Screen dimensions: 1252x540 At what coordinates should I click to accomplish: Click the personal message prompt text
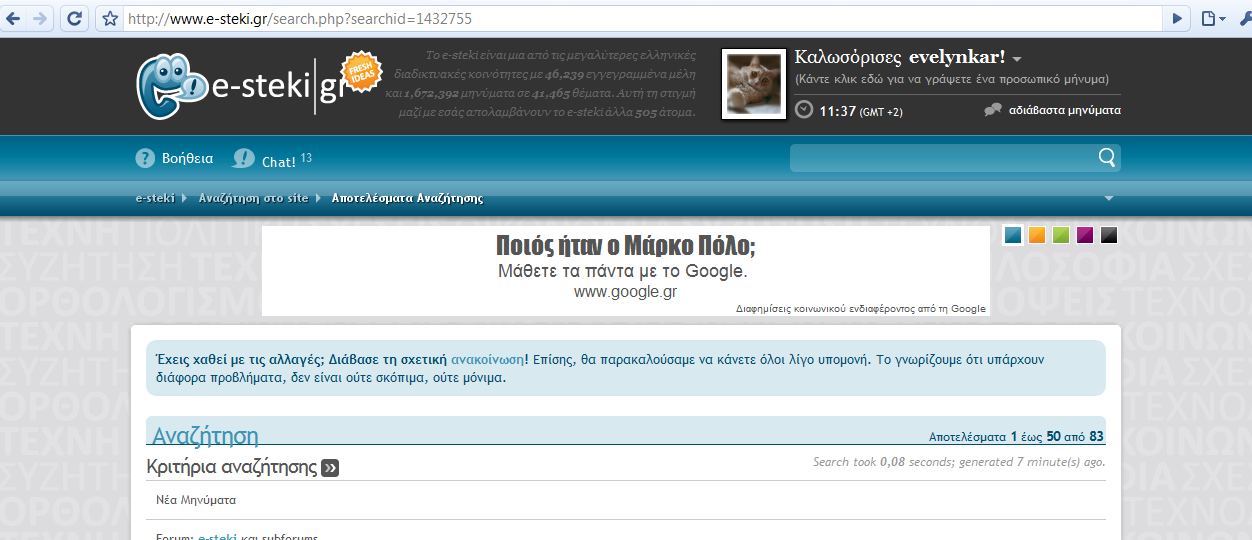(952, 79)
